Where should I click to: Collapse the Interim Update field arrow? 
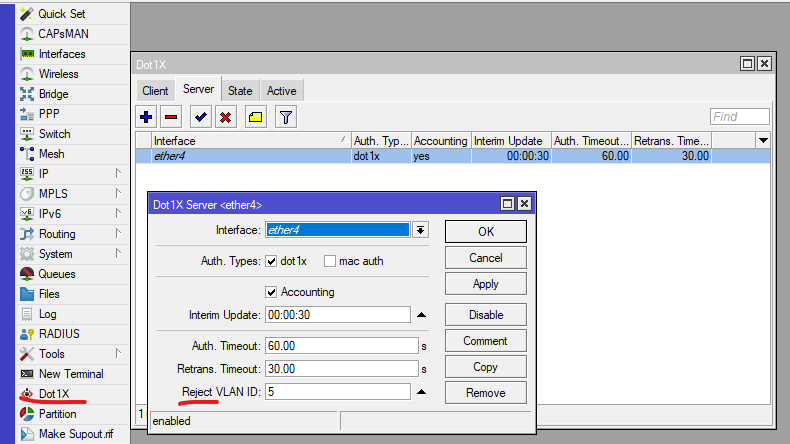(422, 315)
